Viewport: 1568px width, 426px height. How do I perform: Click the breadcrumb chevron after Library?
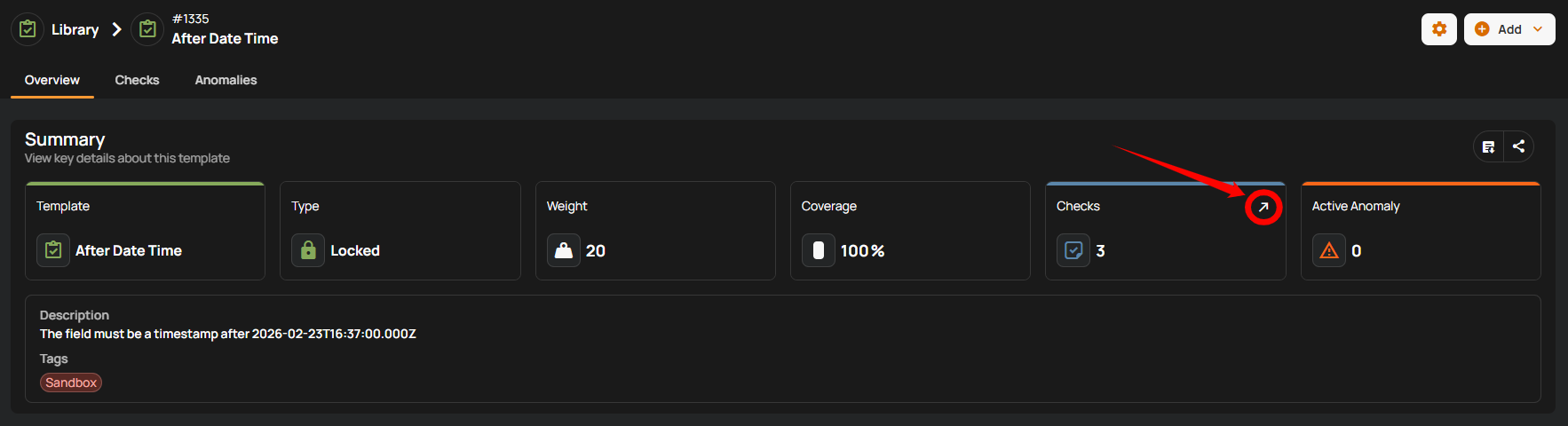tap(116, 29)
